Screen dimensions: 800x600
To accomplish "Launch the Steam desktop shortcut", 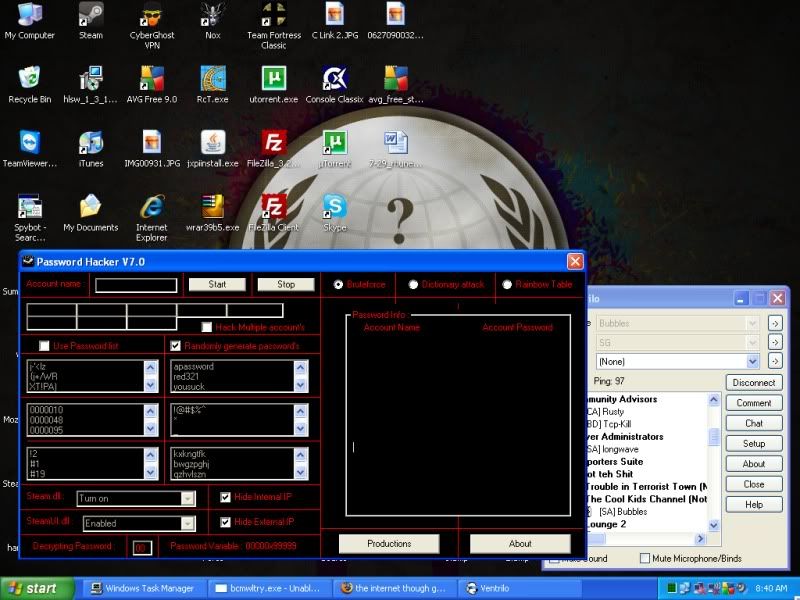I will (91, 21).
